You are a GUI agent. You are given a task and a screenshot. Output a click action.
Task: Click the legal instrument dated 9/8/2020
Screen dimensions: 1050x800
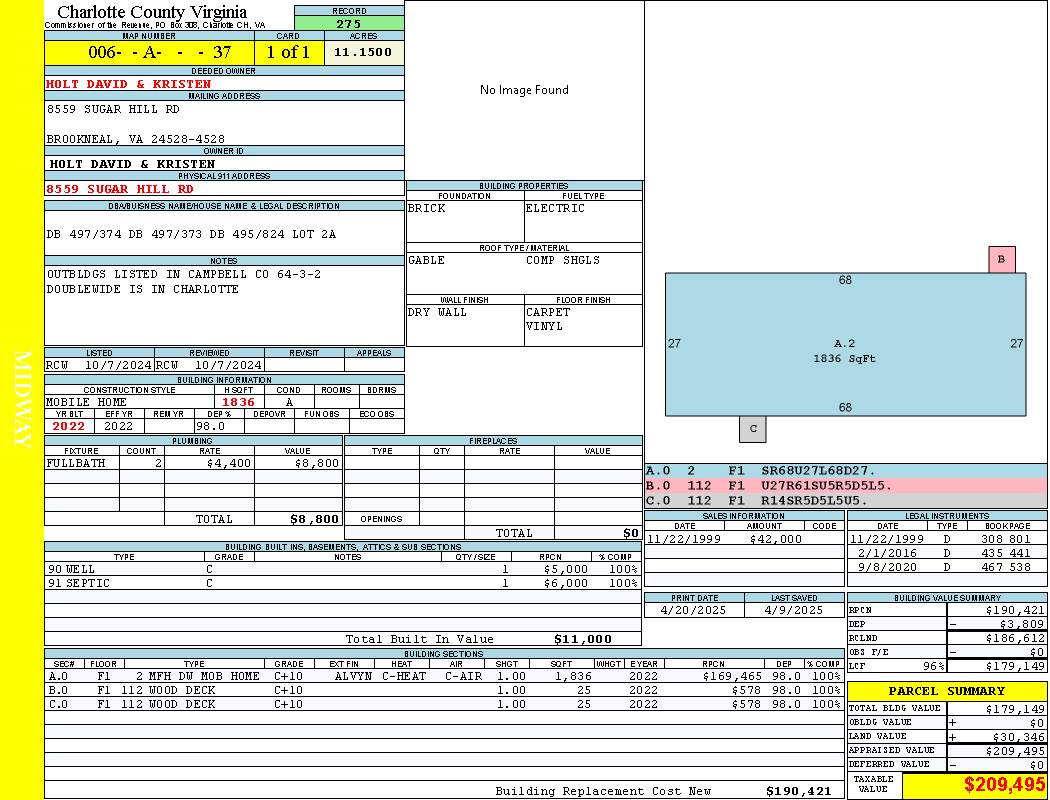pyautogui.click(x=946, y=567)
